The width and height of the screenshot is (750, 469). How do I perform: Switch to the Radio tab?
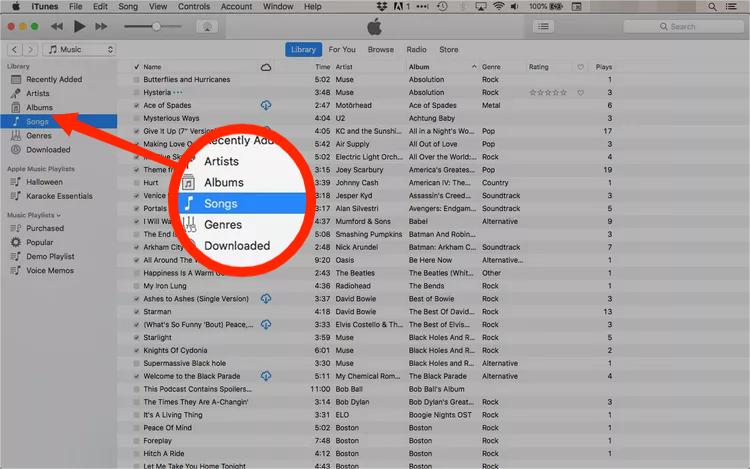[416, 50]
